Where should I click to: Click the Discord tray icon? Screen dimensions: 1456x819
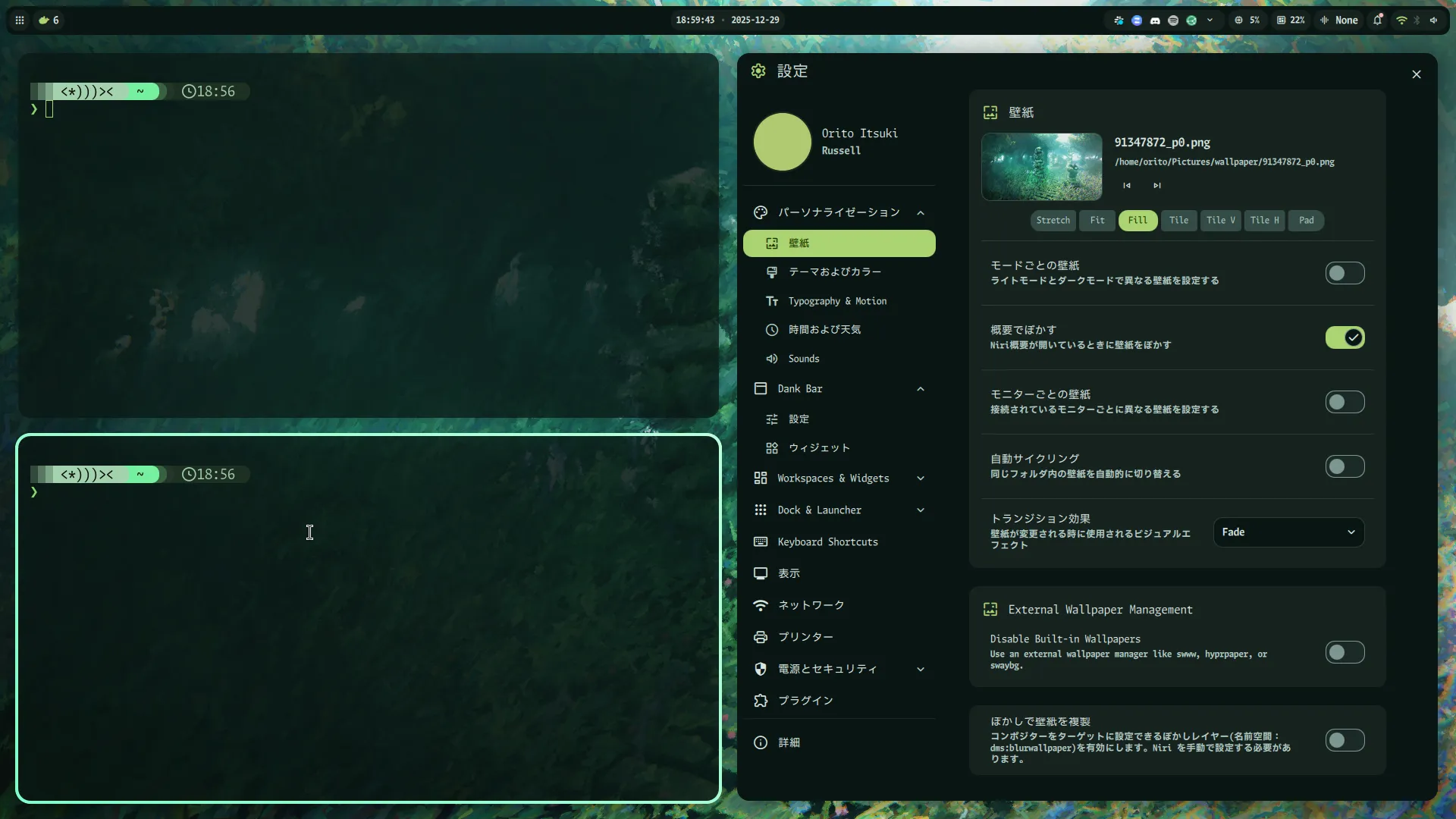(x=1155, y=20)
